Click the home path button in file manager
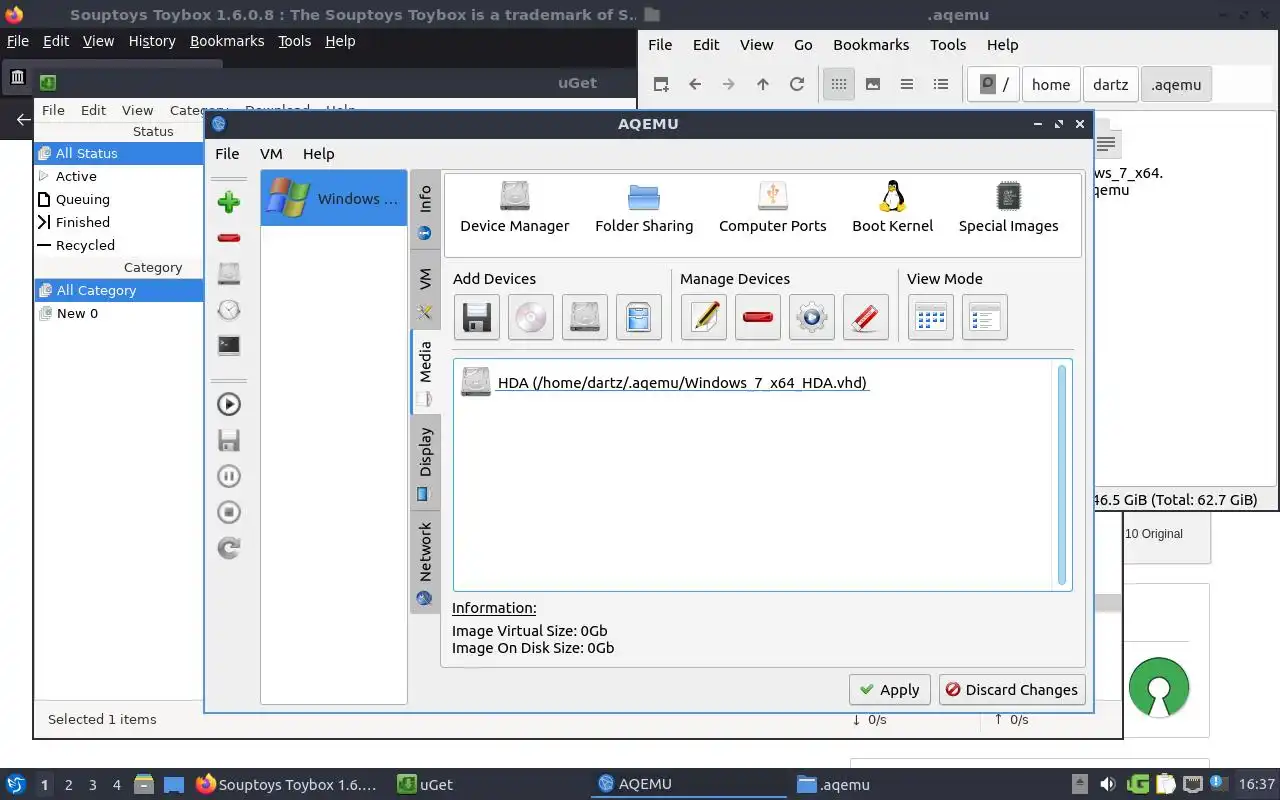Image resolution: width=1280 pixels, height=800 pixels. point(1051,85)
